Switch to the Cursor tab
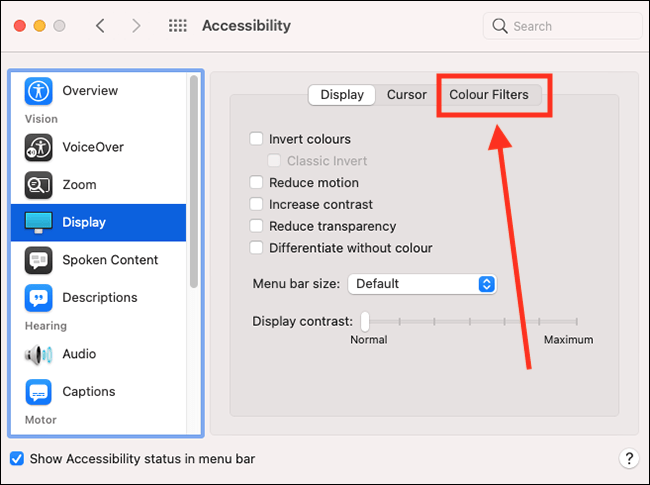The width and height of the screenshot is (650, 485). click(407, 95)
